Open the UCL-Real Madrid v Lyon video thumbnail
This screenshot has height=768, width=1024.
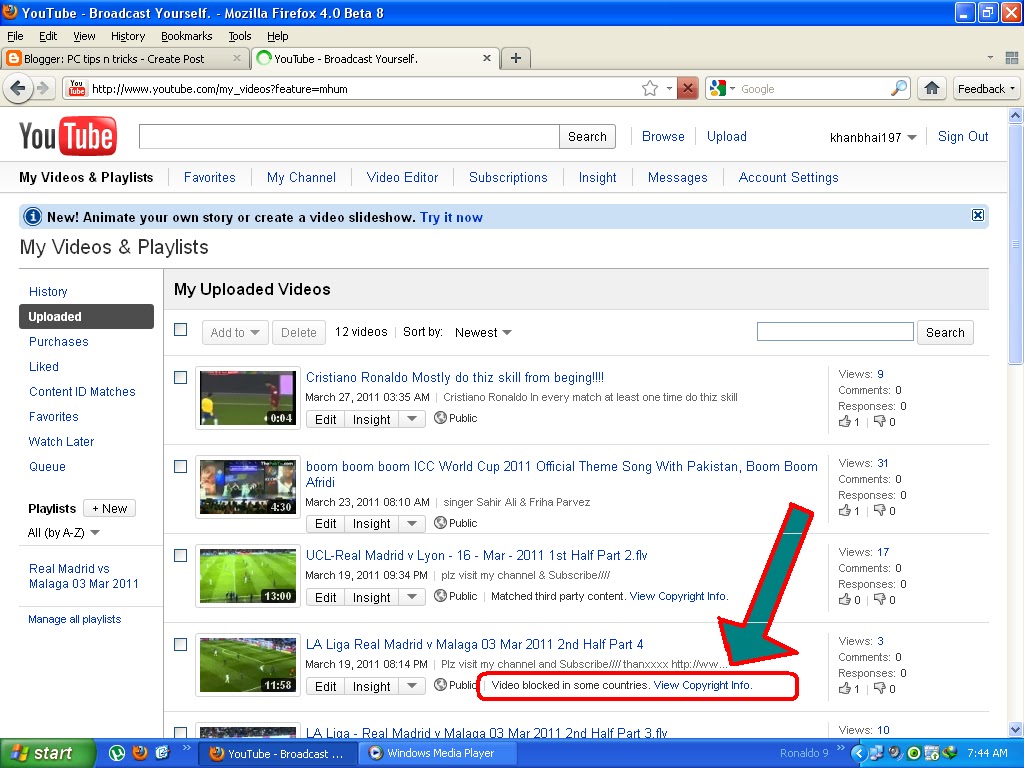248,575
